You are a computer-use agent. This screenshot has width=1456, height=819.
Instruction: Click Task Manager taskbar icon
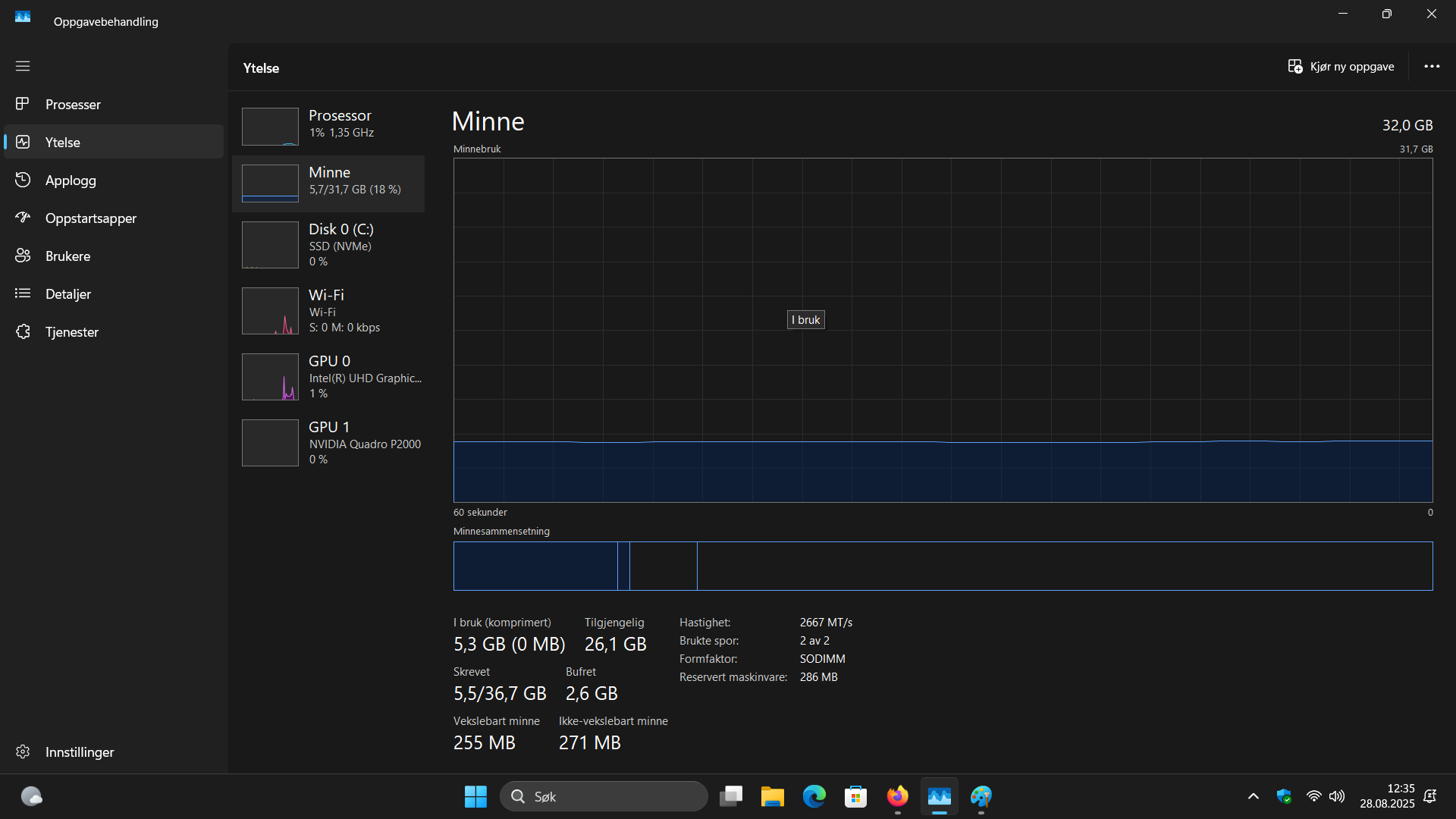pyautogui.click(x=940, y=796)
